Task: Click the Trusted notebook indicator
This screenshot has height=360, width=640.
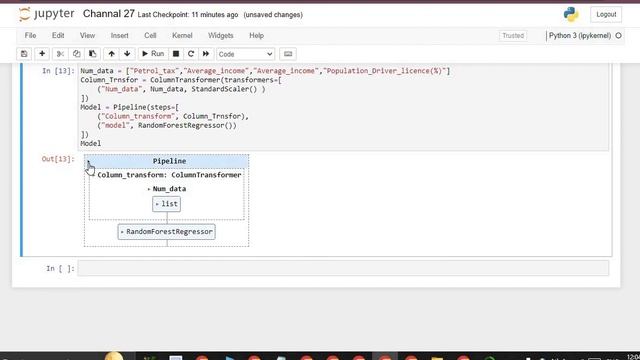Action: [x=513, y=36]
